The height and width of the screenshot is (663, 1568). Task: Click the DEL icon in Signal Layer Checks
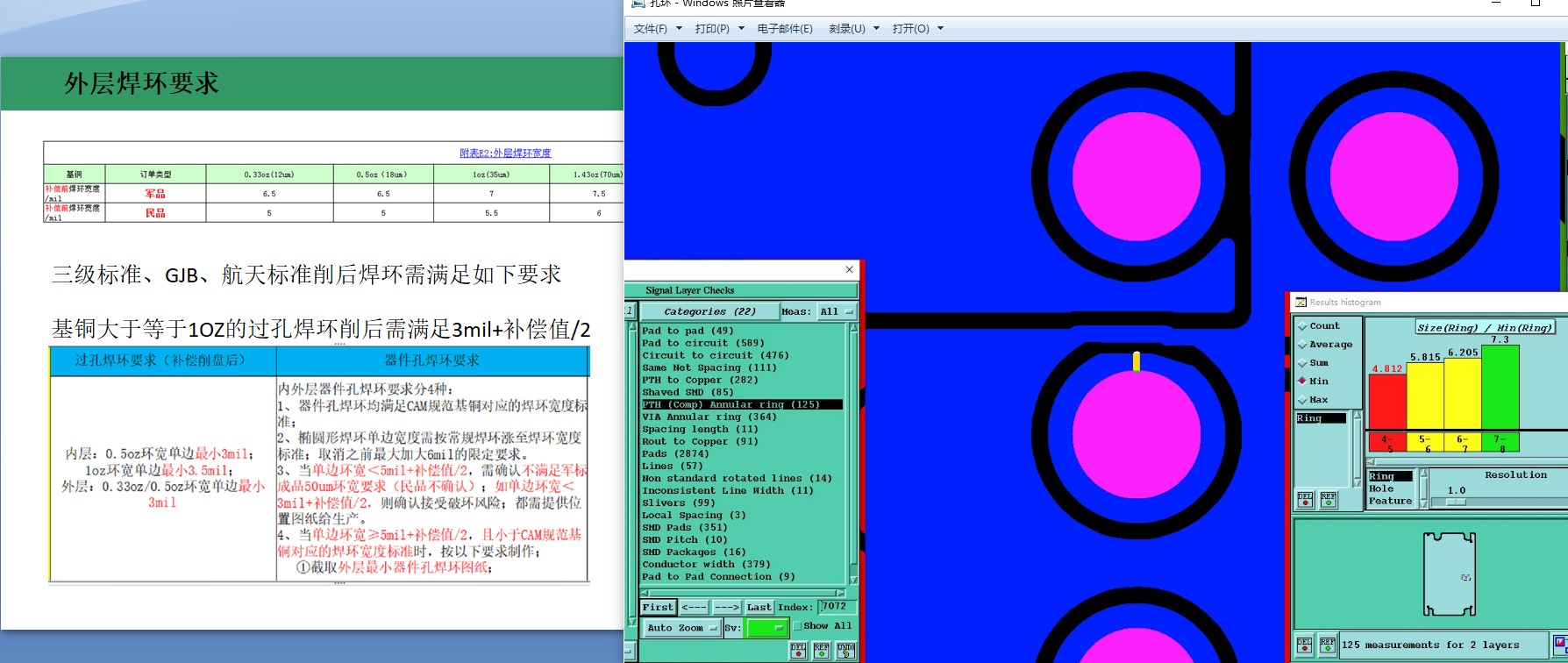coord(798,650)
